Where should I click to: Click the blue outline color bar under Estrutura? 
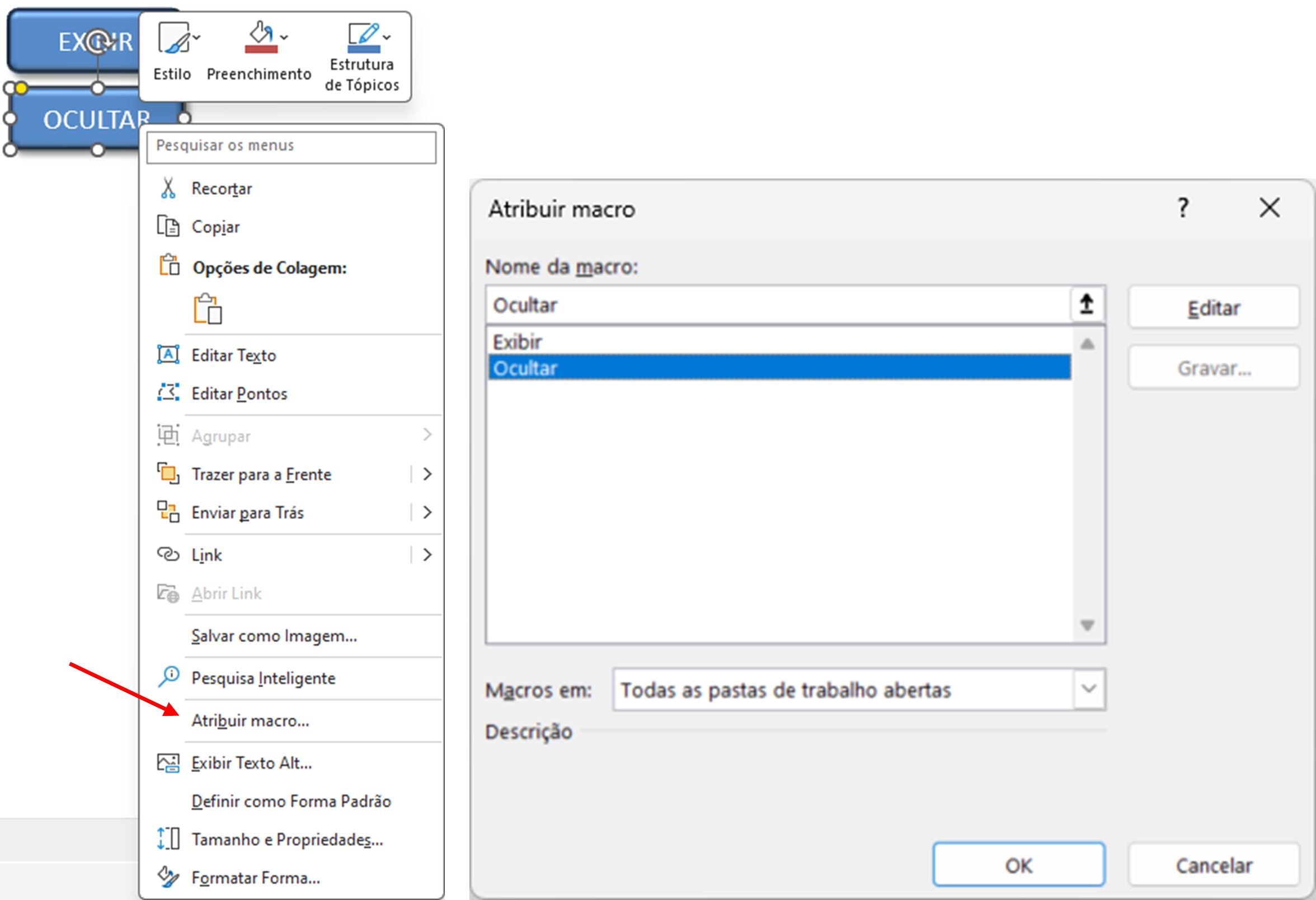(364, 50)
